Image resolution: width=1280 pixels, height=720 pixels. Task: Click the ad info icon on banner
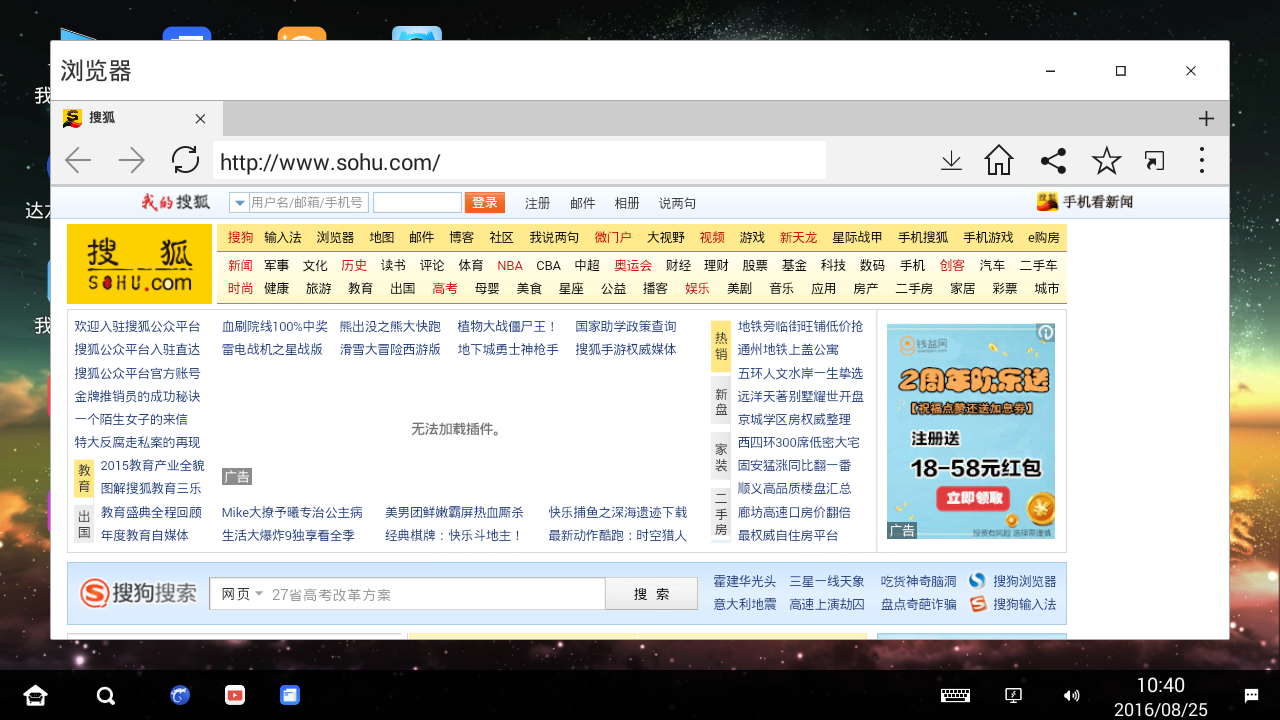[x=1045, y=332]
